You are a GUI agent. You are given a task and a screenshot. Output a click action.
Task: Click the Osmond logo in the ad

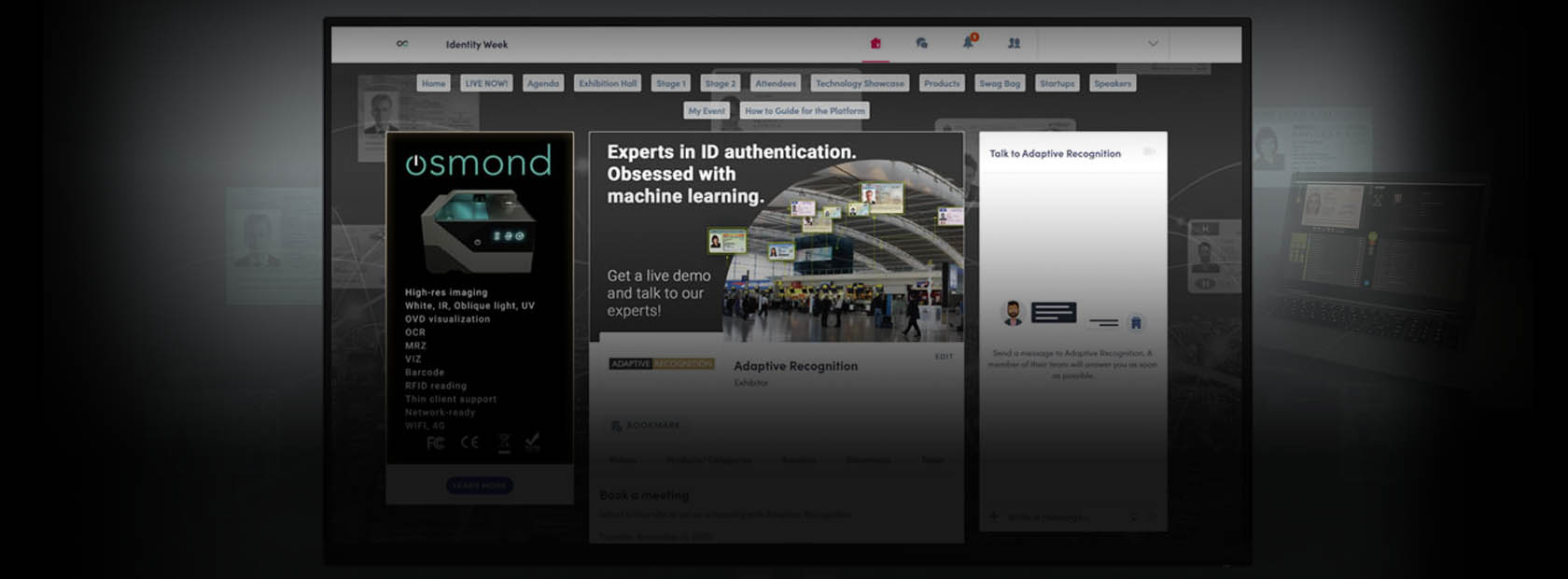(x=479, y=162)
